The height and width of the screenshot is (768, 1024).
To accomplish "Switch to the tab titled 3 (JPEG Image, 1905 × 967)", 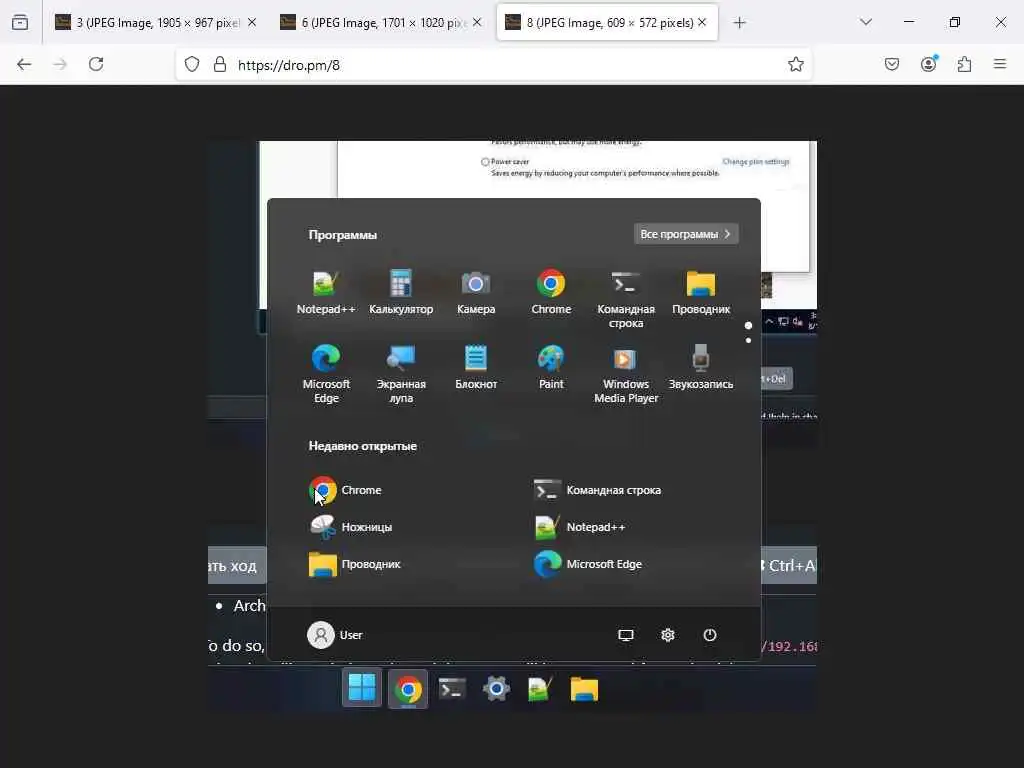I will coord(157,23).
